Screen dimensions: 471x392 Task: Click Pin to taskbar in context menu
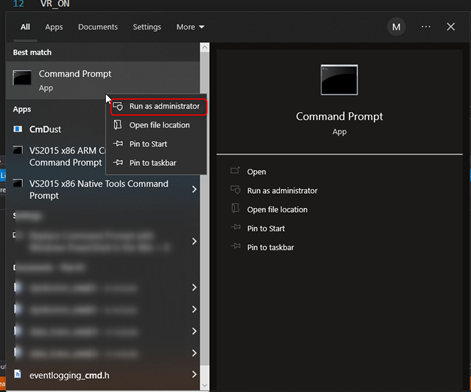(156, 163)
